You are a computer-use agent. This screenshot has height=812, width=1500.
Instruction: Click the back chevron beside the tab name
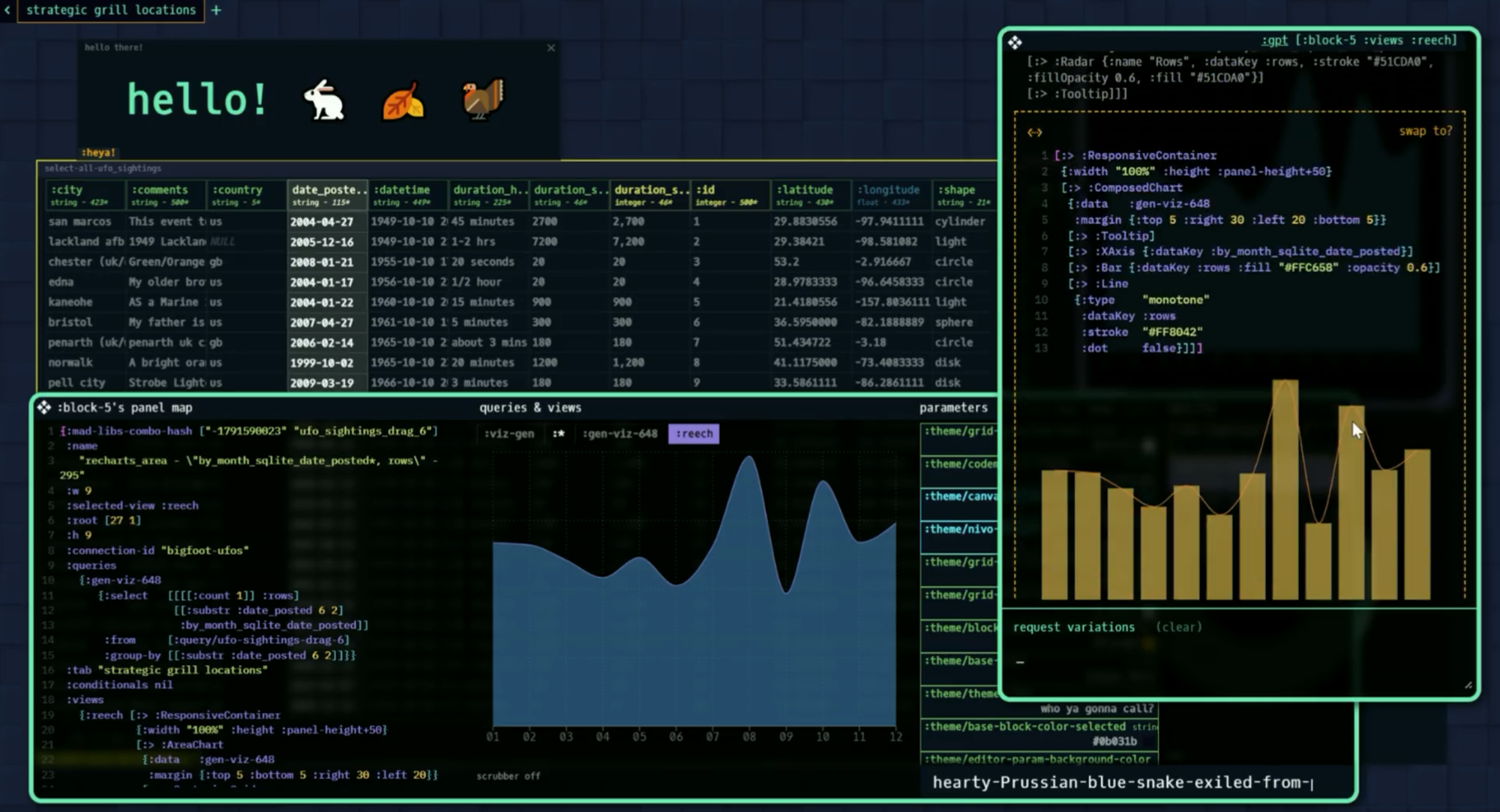pos(7,10)
